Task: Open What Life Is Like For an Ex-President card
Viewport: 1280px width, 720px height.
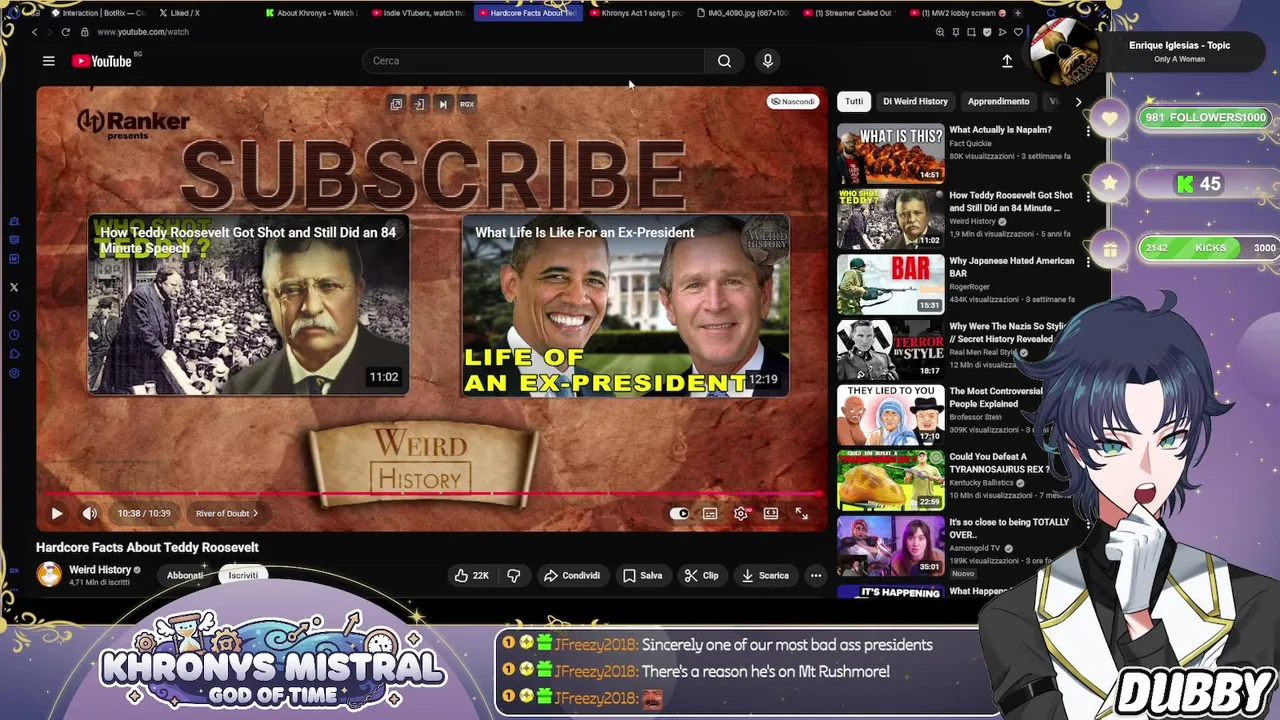Action: pos(626,305)
